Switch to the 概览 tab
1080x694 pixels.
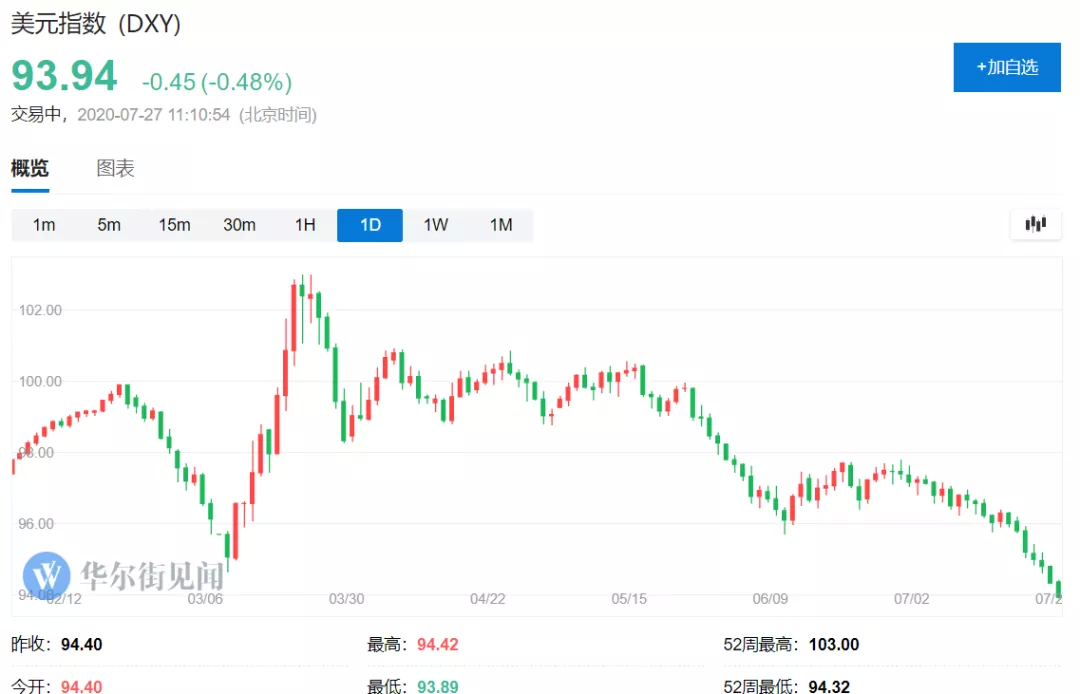[30, 168]
